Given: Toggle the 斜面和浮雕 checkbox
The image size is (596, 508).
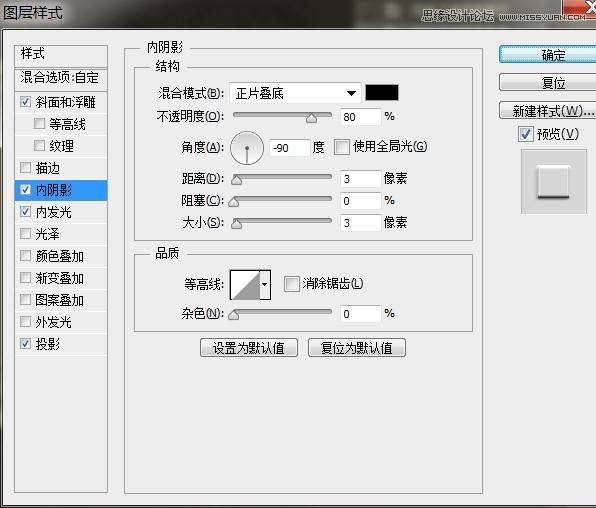Looking at the screenshot, I should point(25,102).
